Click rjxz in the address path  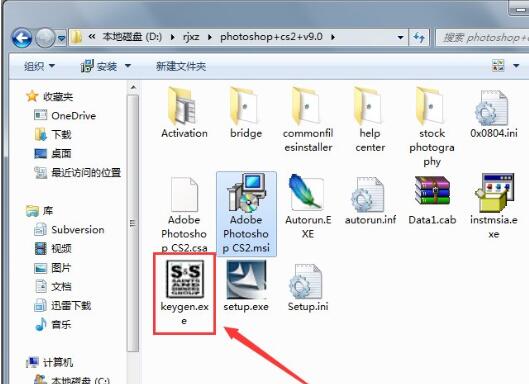coord(191,36)
